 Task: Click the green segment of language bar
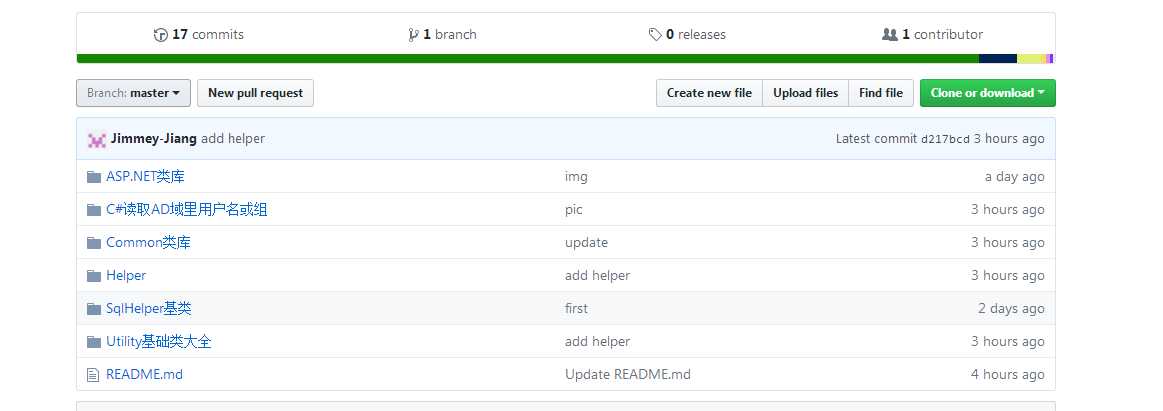pyautogui.click(x=527, y=59)
